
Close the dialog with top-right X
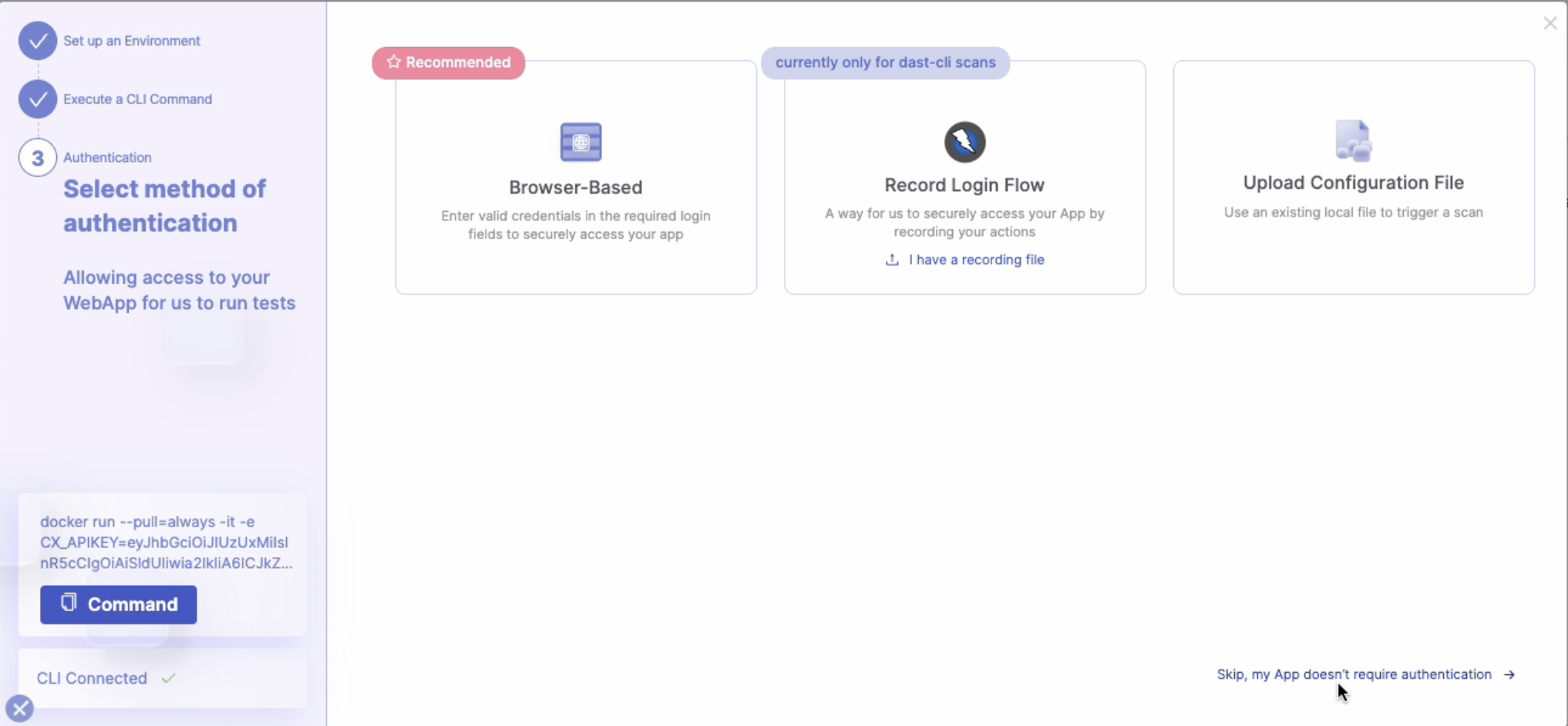click(1549, 24)
